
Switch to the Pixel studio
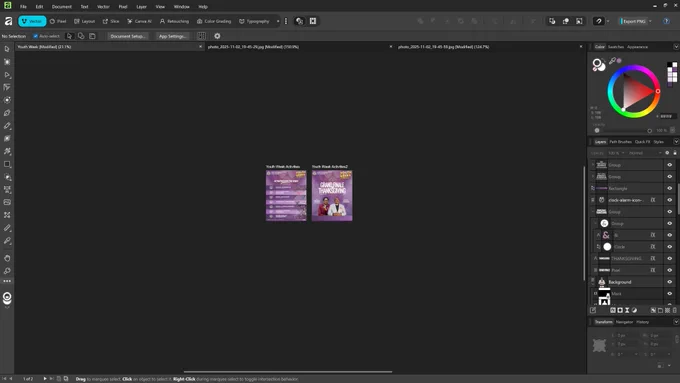pos(58,21)
